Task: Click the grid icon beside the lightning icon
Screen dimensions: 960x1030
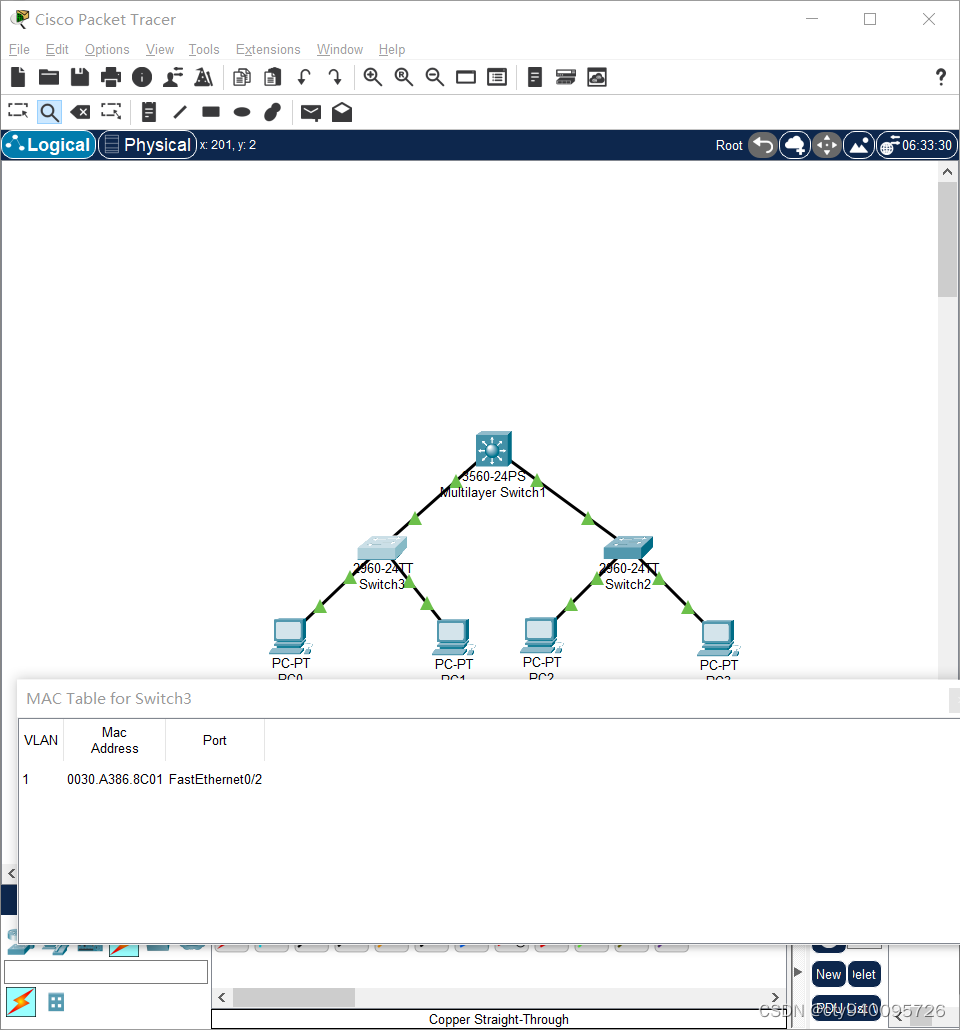Action: point(57,1002)
